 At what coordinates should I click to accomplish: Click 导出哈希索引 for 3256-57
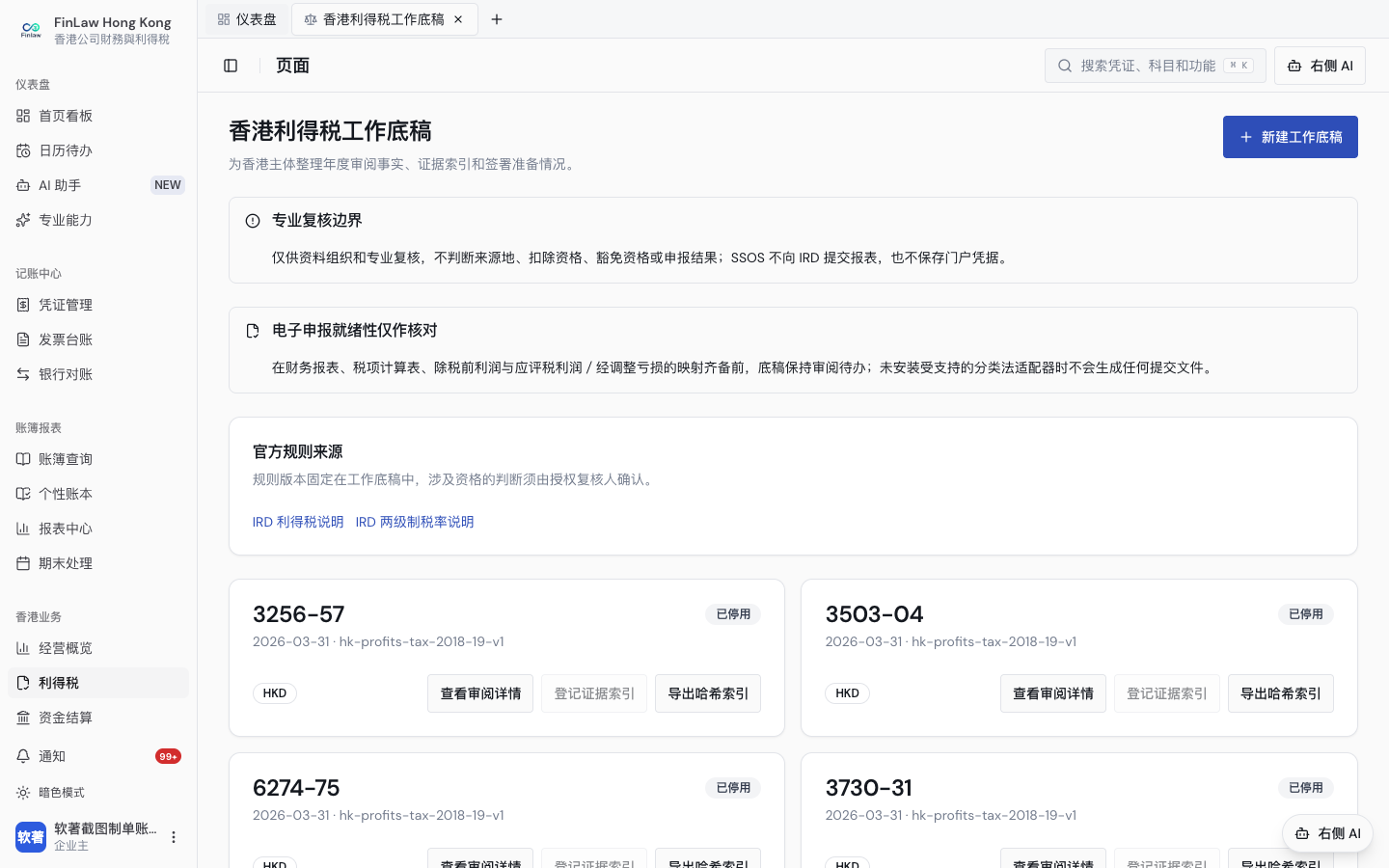tap(708, 693)
